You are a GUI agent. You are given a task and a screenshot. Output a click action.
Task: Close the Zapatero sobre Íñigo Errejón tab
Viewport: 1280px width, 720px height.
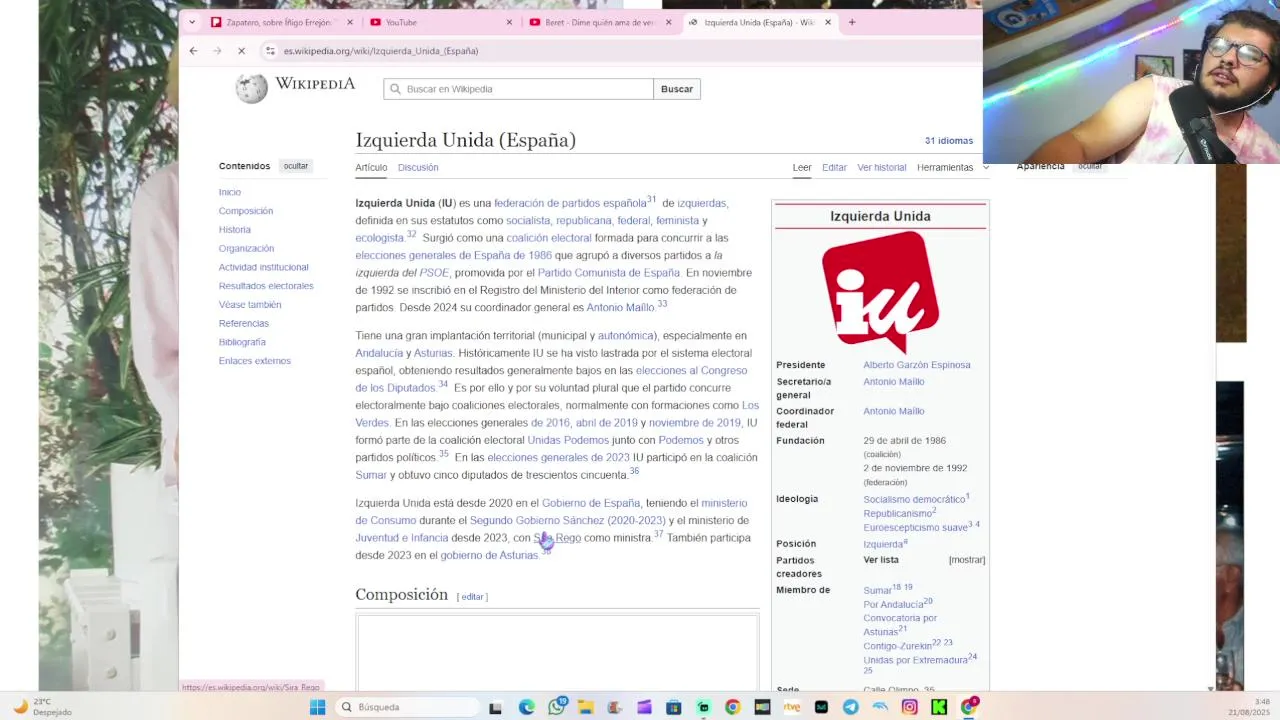[350, 22]
